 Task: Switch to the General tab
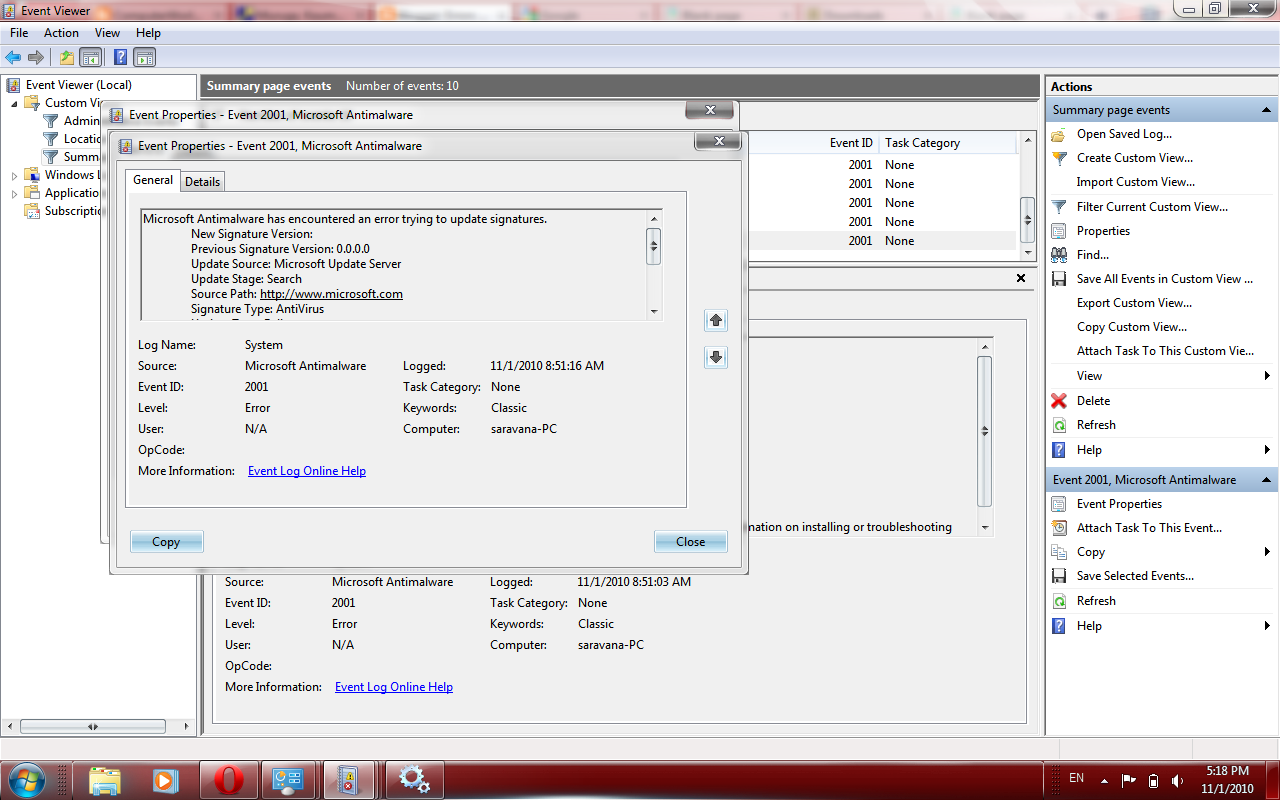[153, 180]
